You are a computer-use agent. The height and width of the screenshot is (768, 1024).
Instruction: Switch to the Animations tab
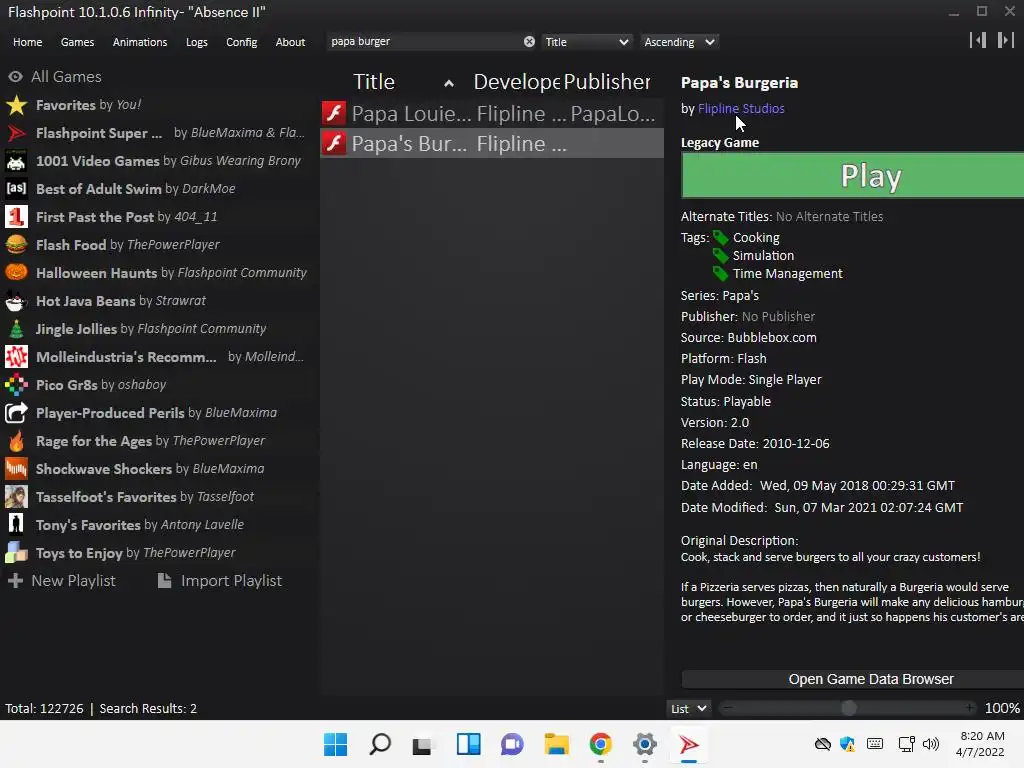point(140,42)
